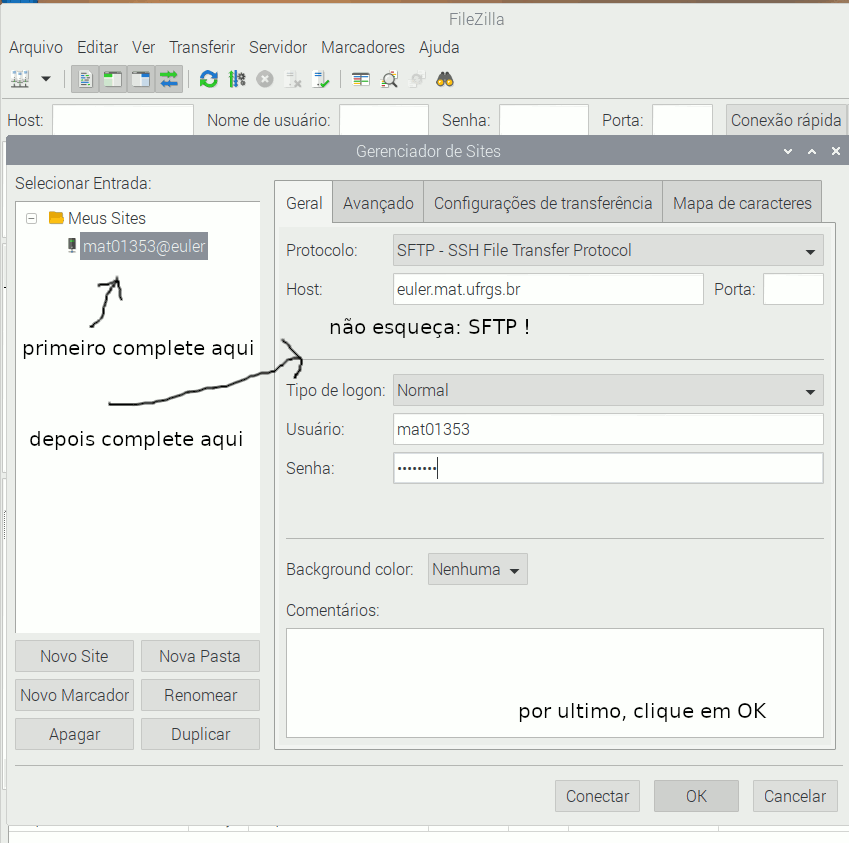Open the directory listing filters icon
Screen dimensions: 849x843
361,79
